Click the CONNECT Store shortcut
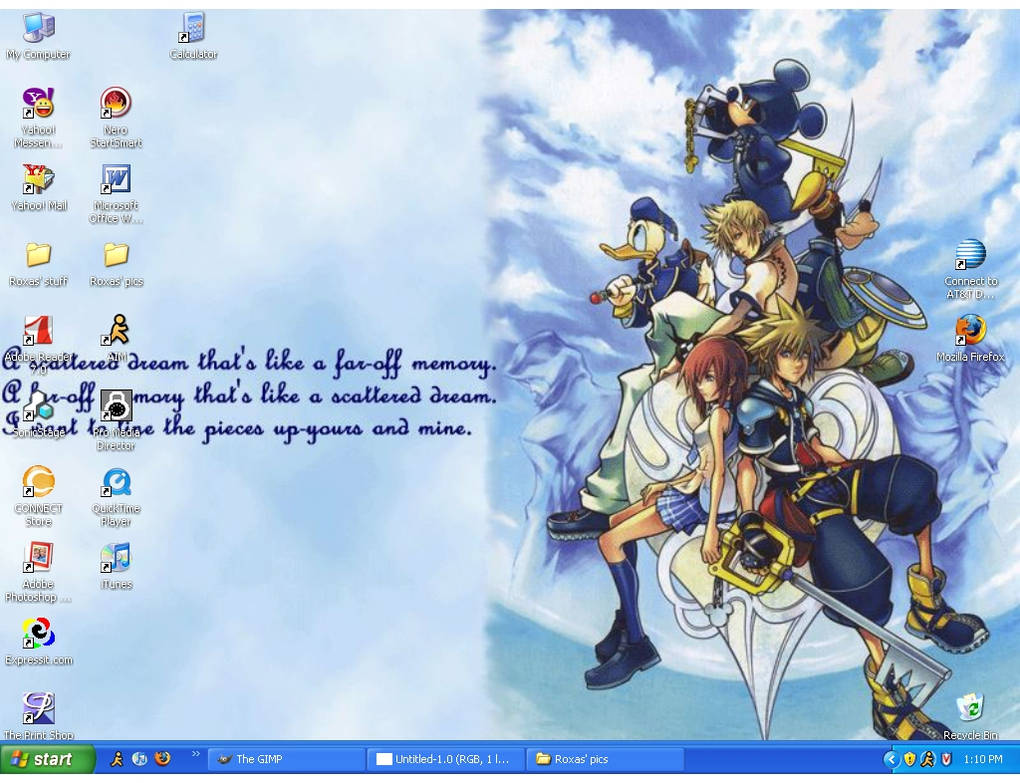Image resolution: width=1020 pixels, height=783 pixels. tap(38, 496)
